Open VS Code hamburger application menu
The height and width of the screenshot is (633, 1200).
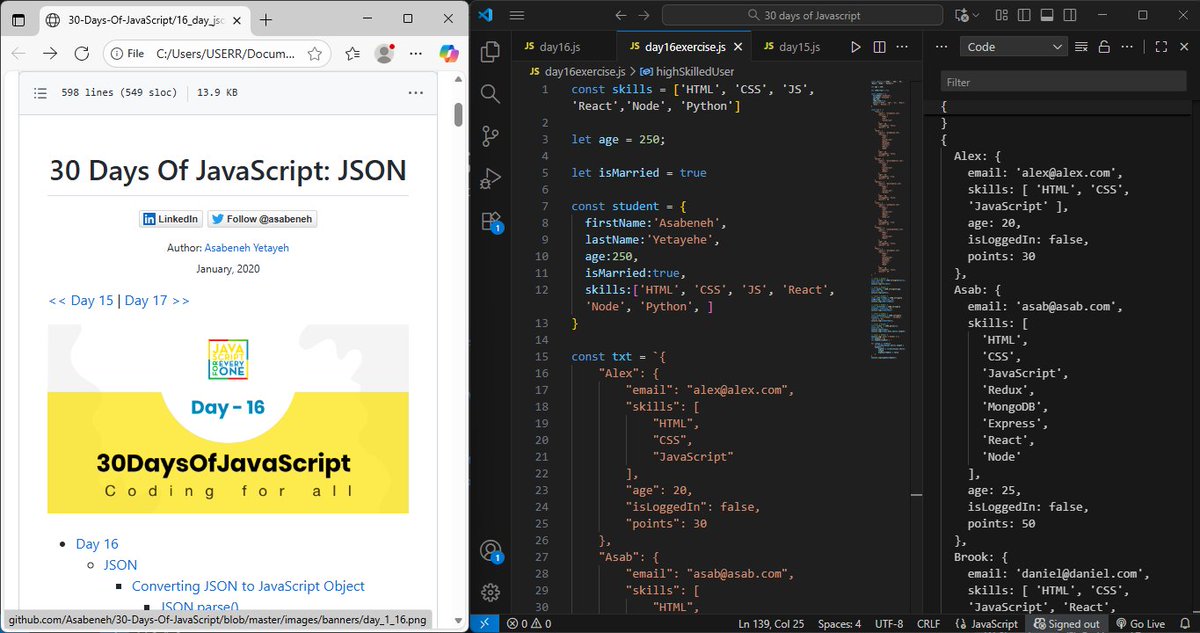pyautogui.click(x=517, y=15)
